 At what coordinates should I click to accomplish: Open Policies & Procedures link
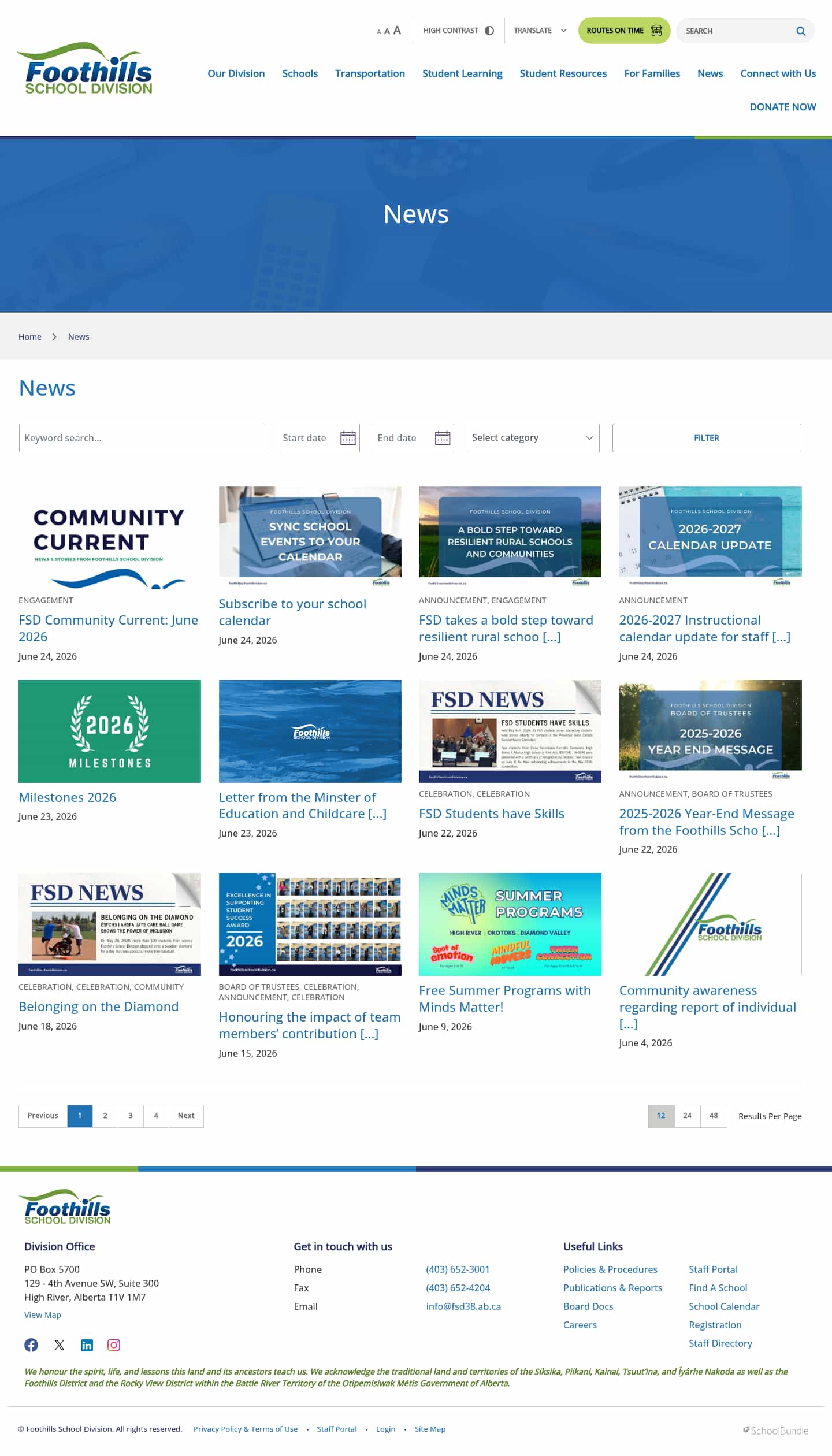click(610, 1269)
